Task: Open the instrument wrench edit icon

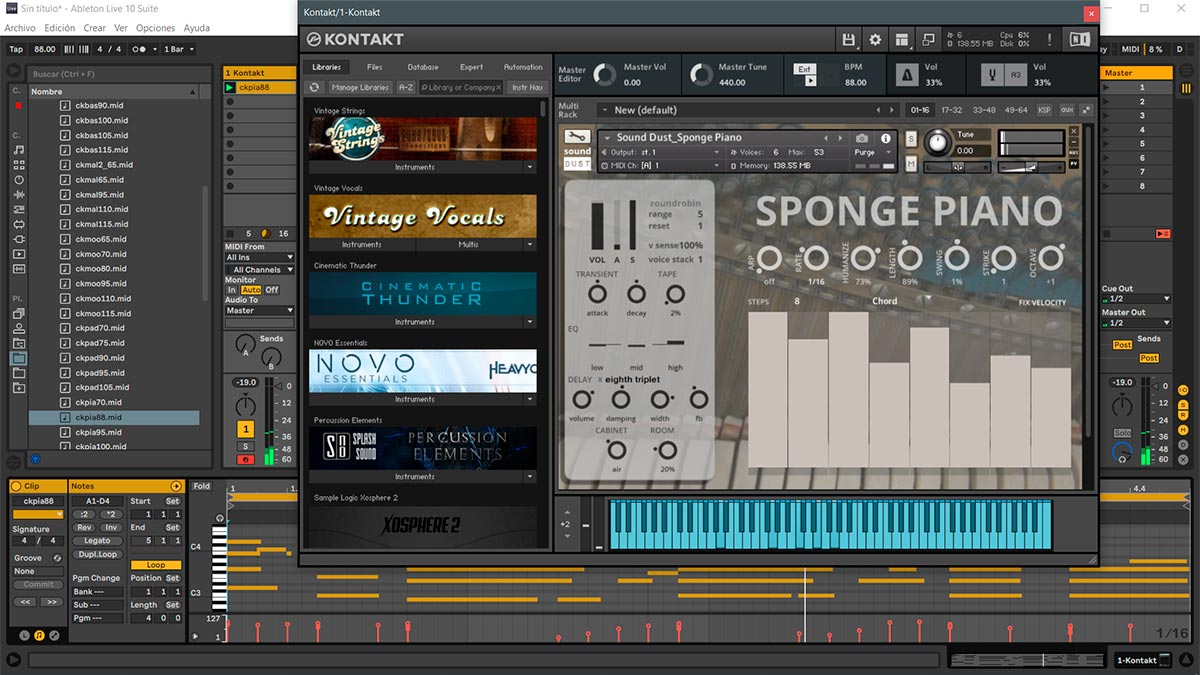Action: click(576, 137)
